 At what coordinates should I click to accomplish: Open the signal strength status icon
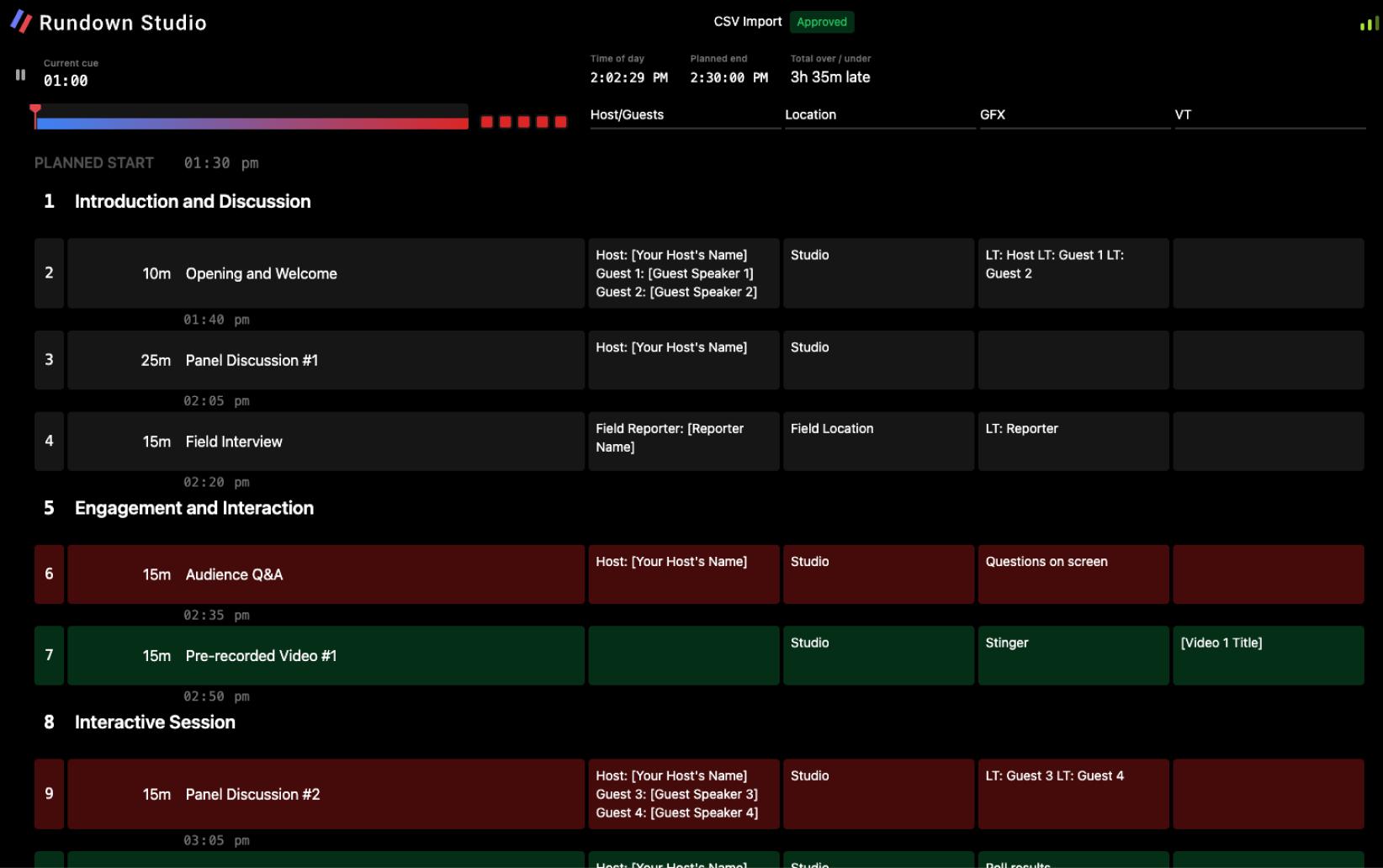point(1369,24)
